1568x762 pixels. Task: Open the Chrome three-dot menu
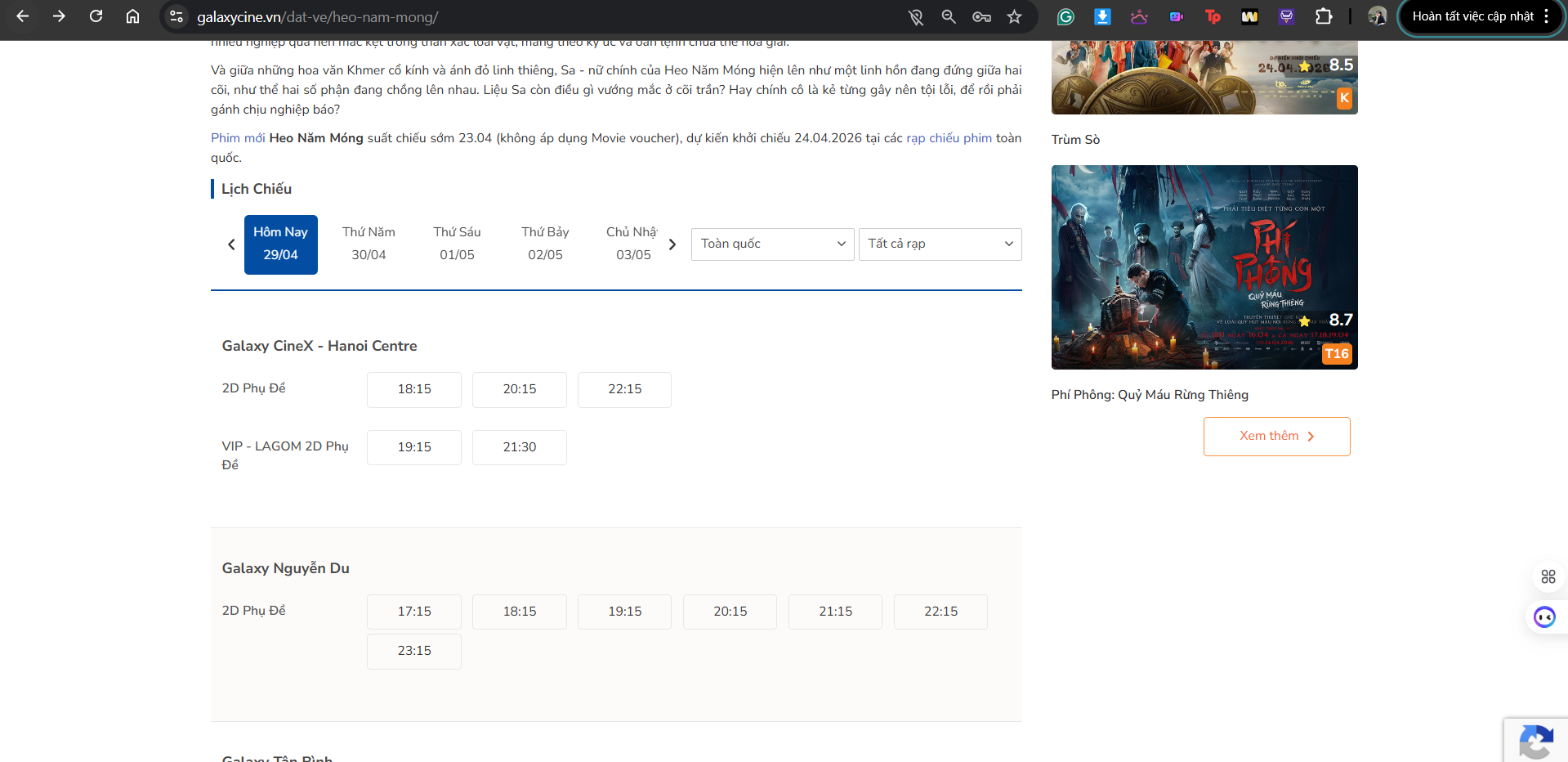coord(1547,16)
